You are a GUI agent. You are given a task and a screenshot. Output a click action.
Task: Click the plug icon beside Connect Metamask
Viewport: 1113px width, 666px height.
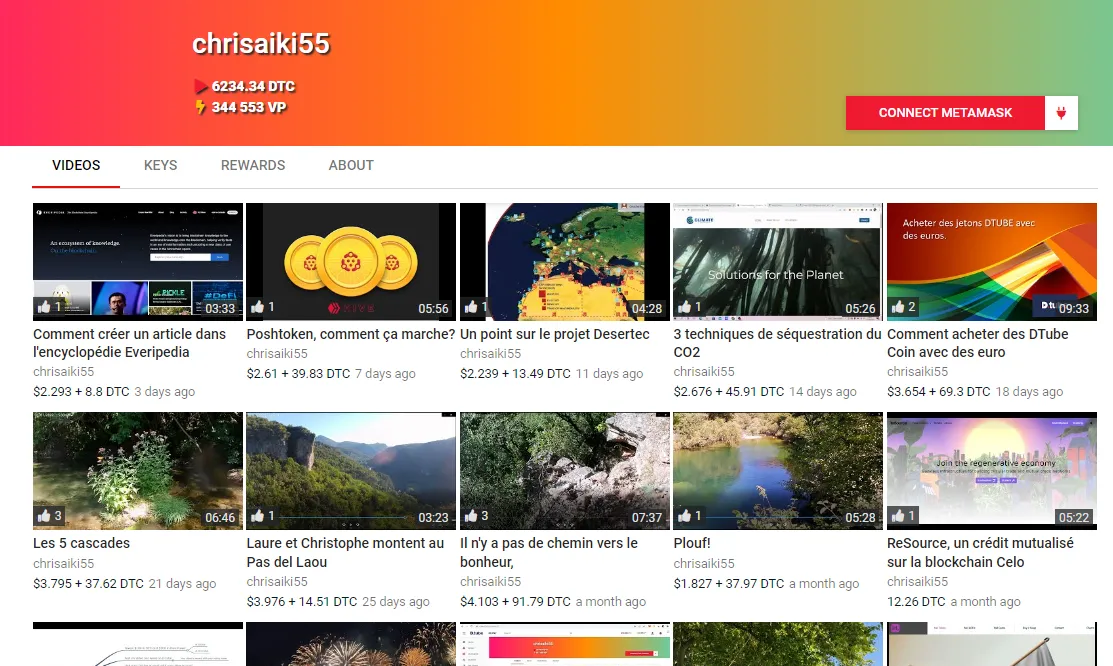click(1061, 113)
